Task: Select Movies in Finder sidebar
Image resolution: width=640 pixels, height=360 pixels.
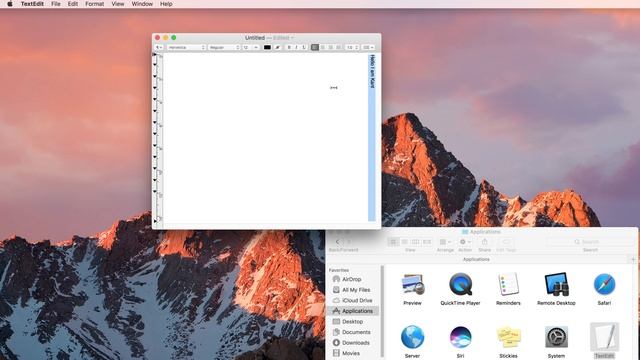Action: pyautogui.click(x=352, y=353)
